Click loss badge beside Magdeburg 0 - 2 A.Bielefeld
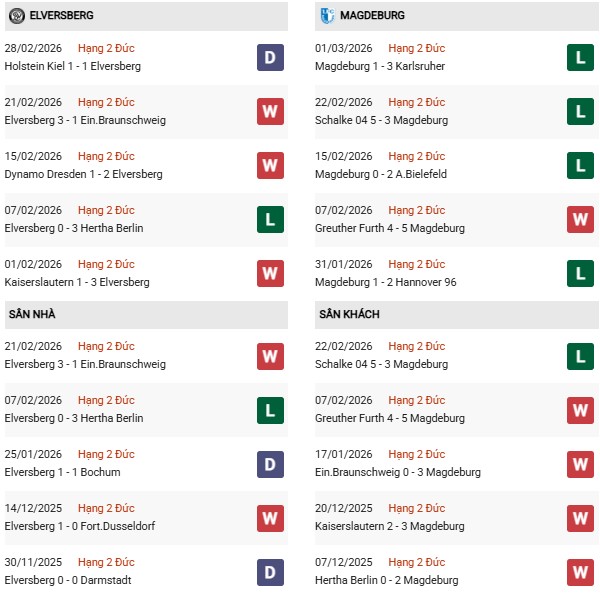The image size is (600, 595). (x=580, y=166)
